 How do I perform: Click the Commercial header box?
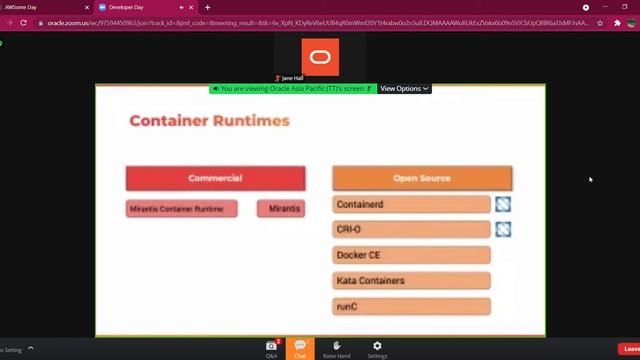[216, 178]
